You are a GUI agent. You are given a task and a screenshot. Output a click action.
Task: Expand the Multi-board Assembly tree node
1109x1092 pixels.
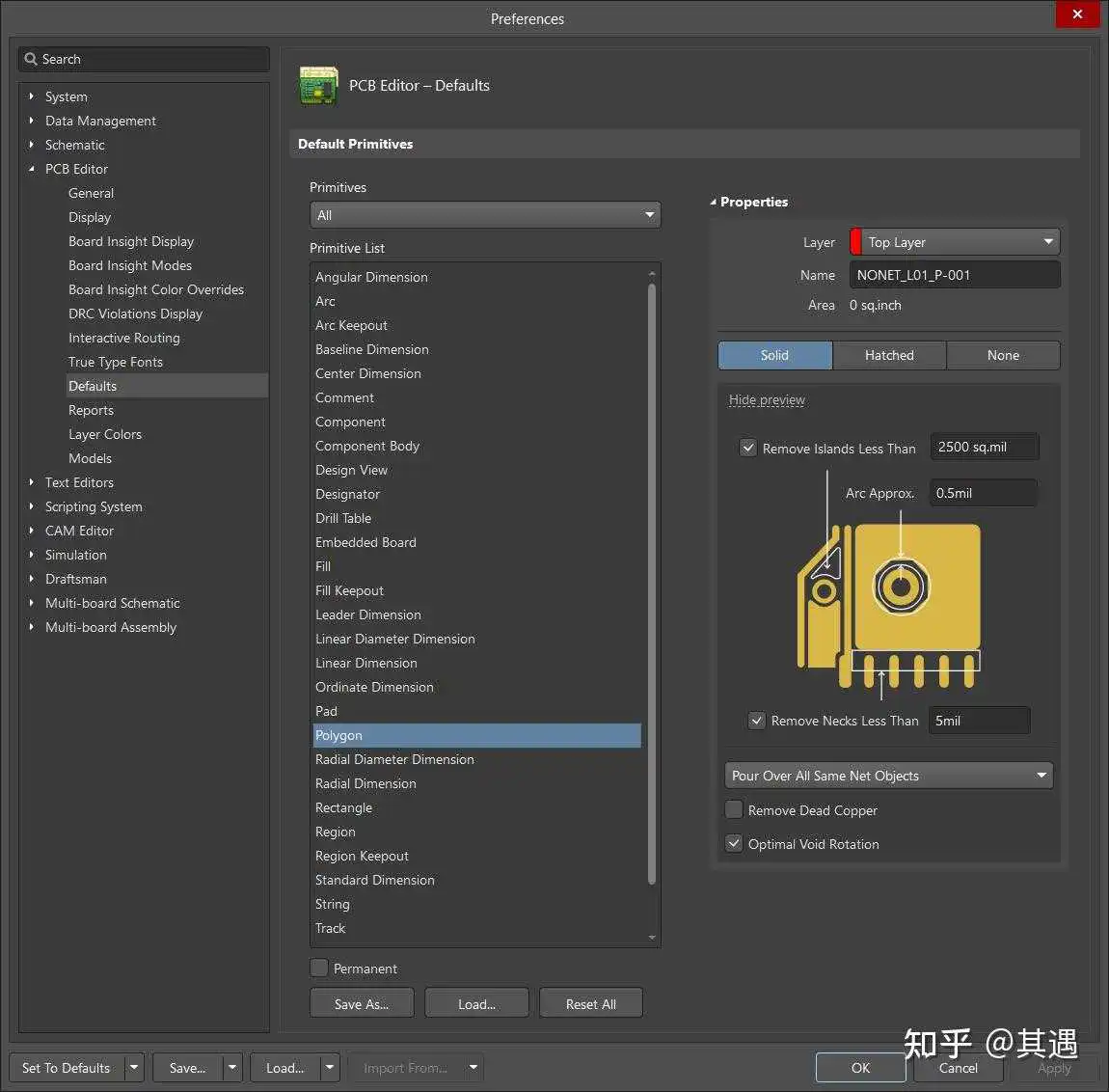pyautogui.click(x=31, y=626)
